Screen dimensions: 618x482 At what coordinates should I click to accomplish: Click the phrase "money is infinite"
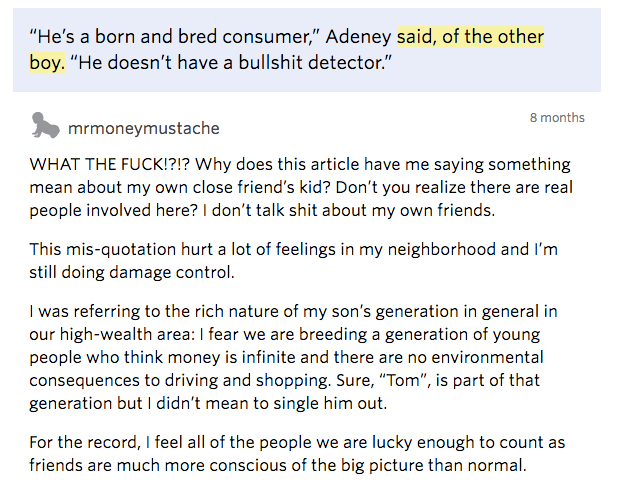point(244,358)
